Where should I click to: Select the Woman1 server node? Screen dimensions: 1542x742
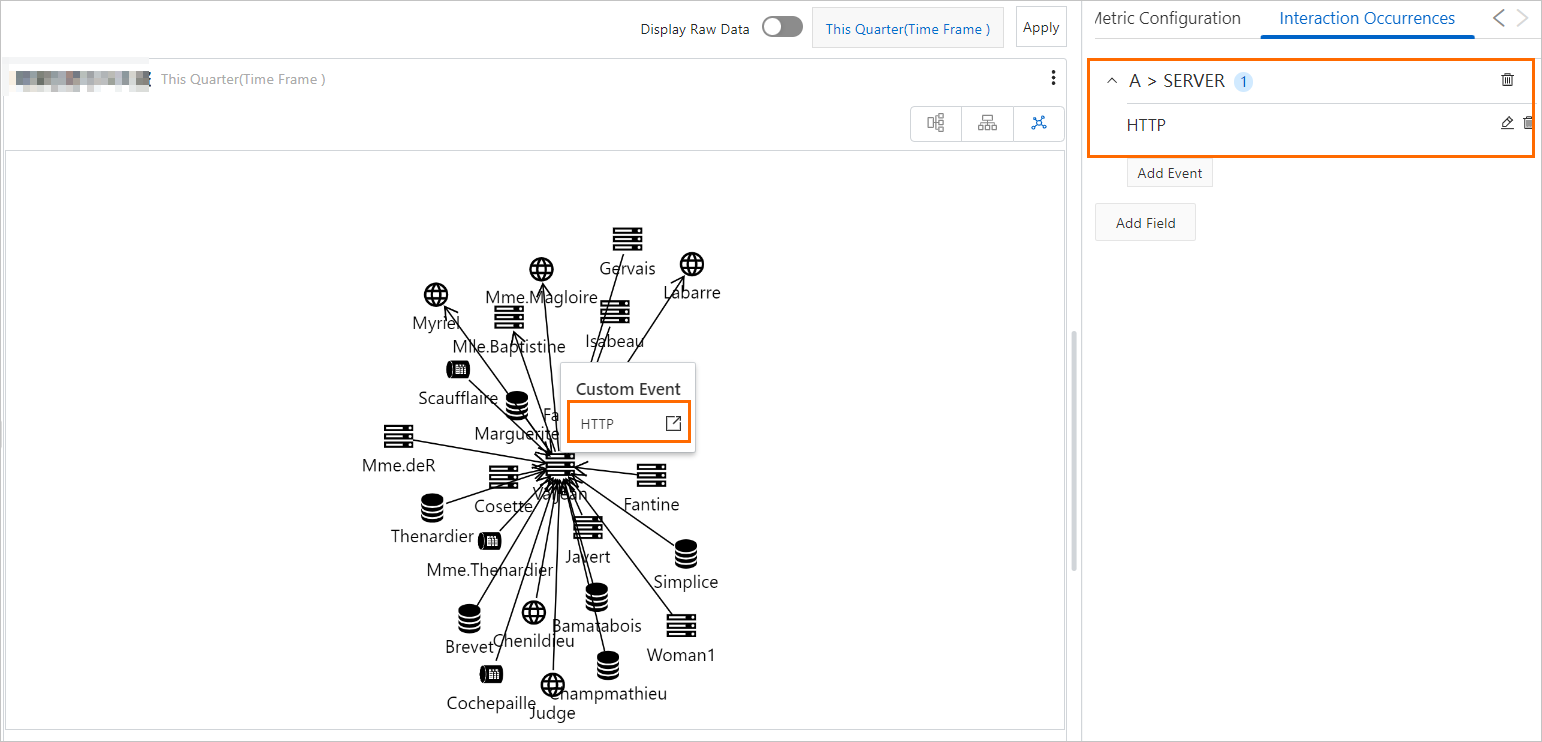coord(681,626)
